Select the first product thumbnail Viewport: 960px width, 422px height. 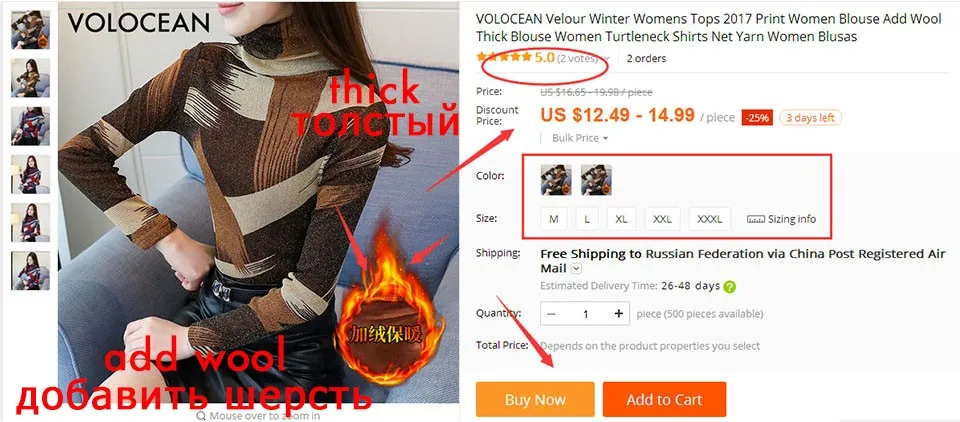(x=30, y=29)
